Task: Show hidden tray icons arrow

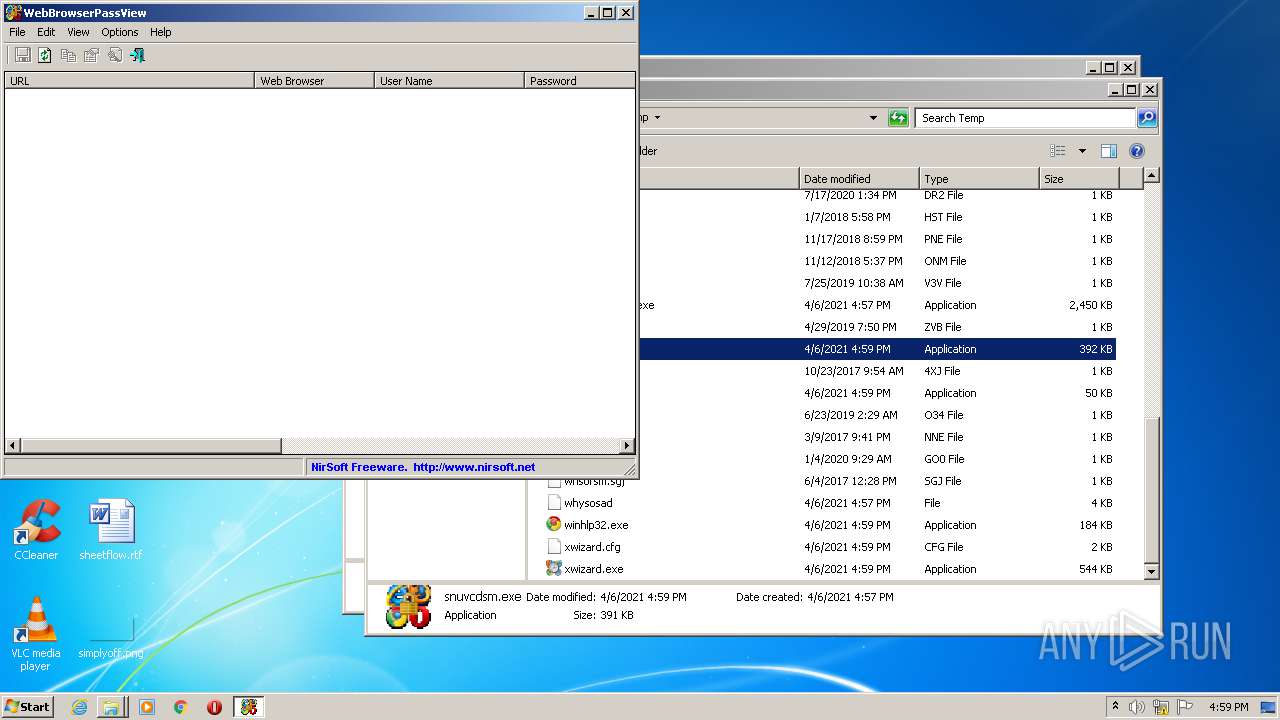Action: click(1115, 706)
